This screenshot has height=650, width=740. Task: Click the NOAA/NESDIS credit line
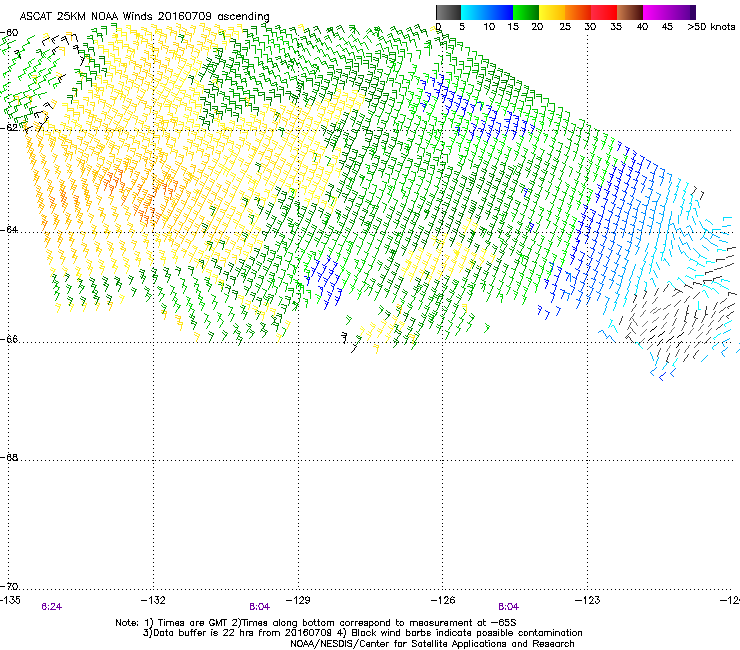(x=432, y=644)
